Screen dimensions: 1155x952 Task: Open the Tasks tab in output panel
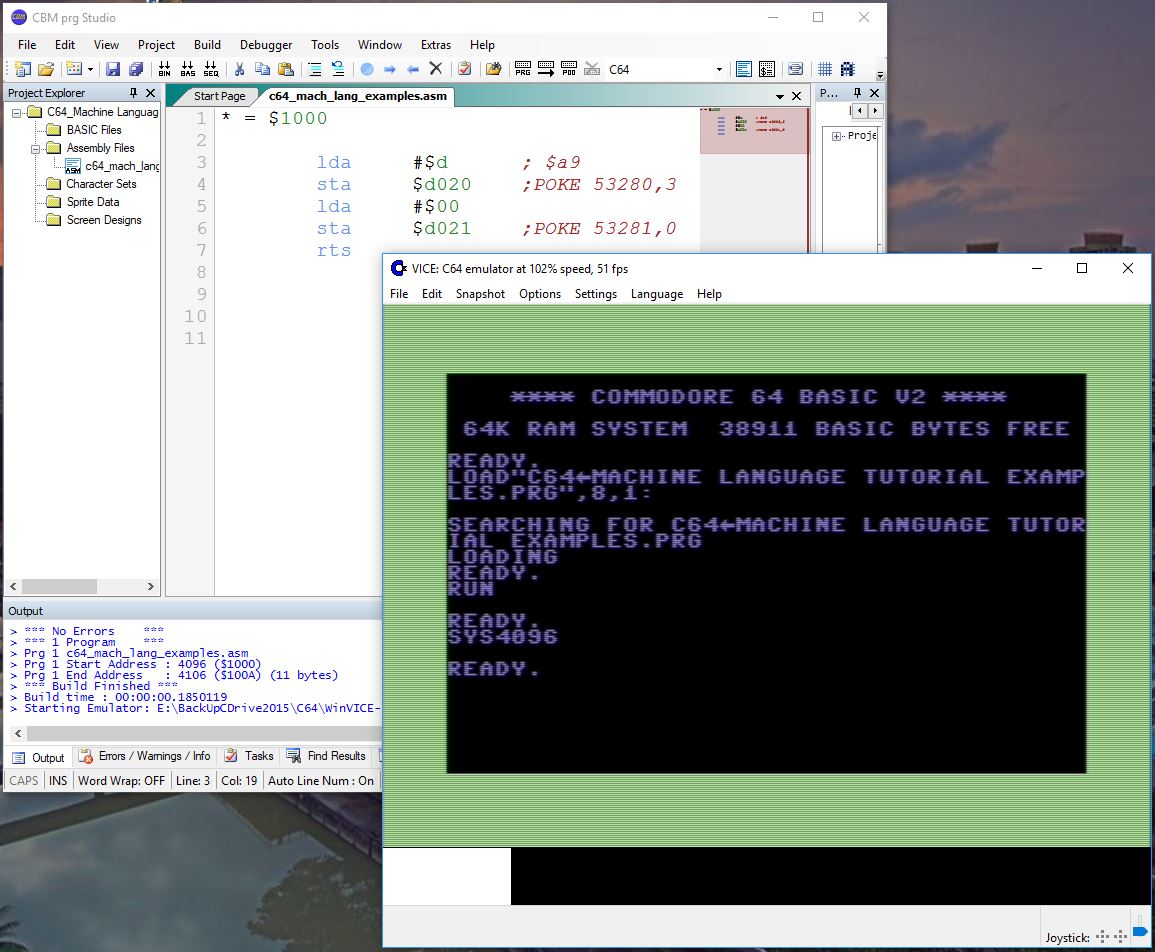point(249,756)
